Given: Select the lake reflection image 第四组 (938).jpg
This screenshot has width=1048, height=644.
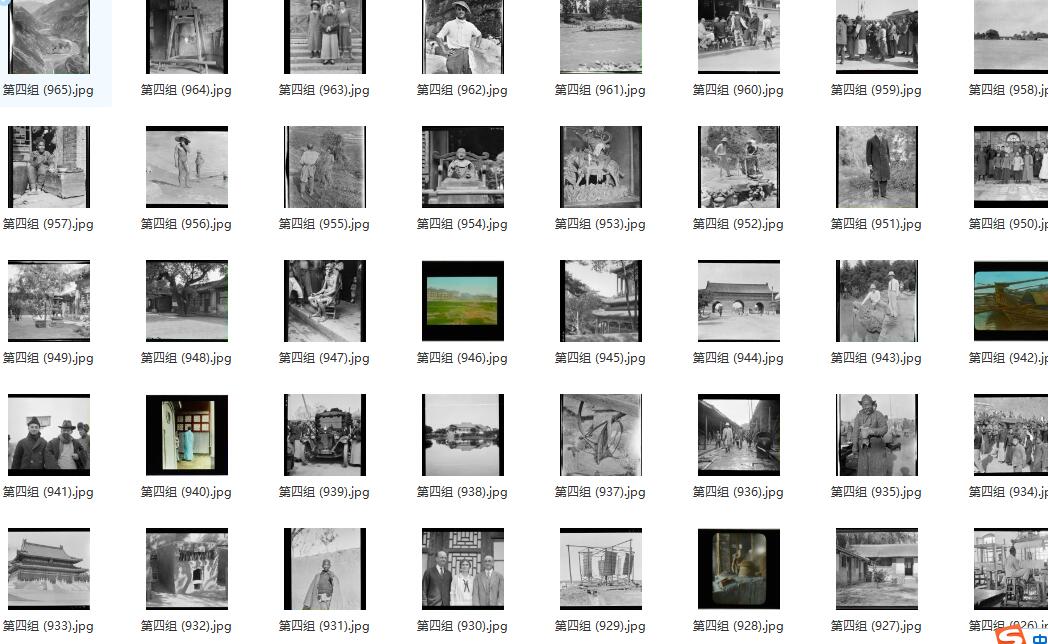Looking at the screenshot, I should [463, 435].
